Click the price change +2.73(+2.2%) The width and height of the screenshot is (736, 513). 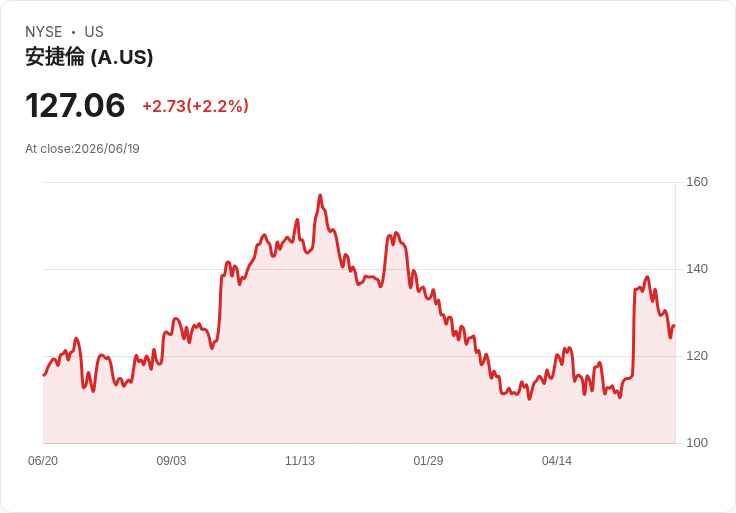[x=195, y=106]
